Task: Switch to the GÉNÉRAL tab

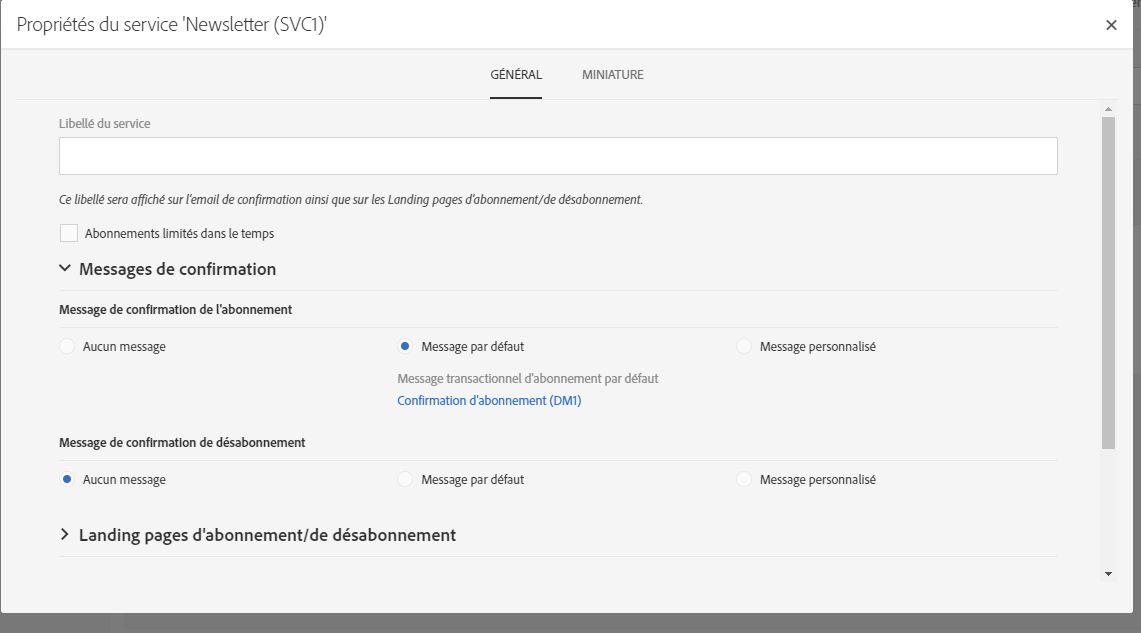Action: pyautogui.click(x=516, y=75)
